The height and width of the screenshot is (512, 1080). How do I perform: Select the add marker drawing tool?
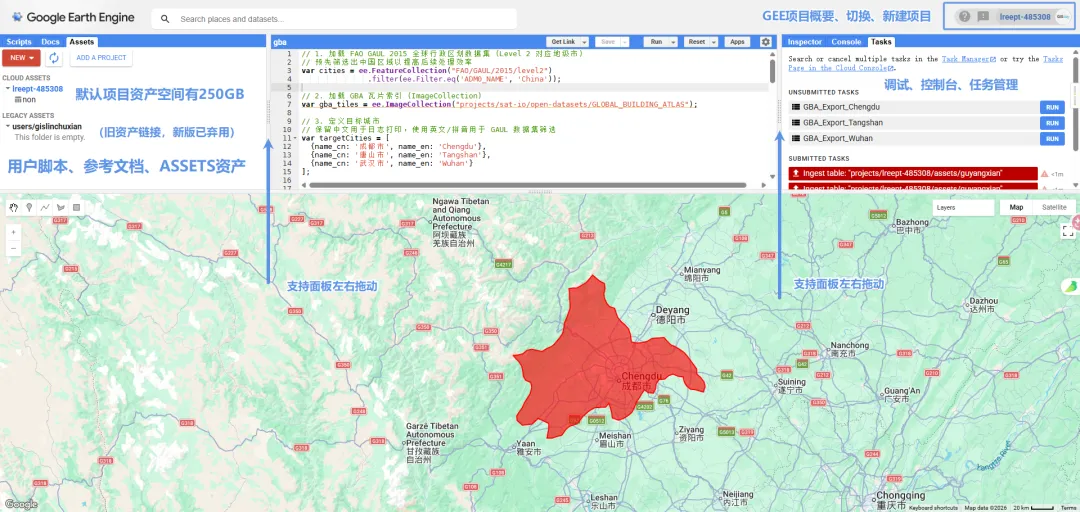[30, 207]
